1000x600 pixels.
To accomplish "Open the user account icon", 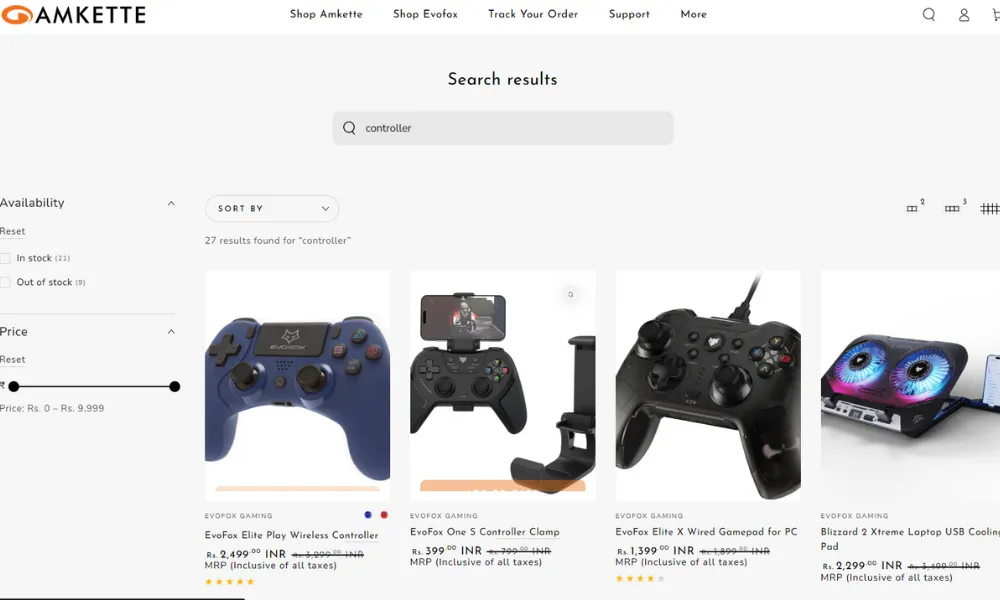I will pyautogui.click(x=964, y=15).
